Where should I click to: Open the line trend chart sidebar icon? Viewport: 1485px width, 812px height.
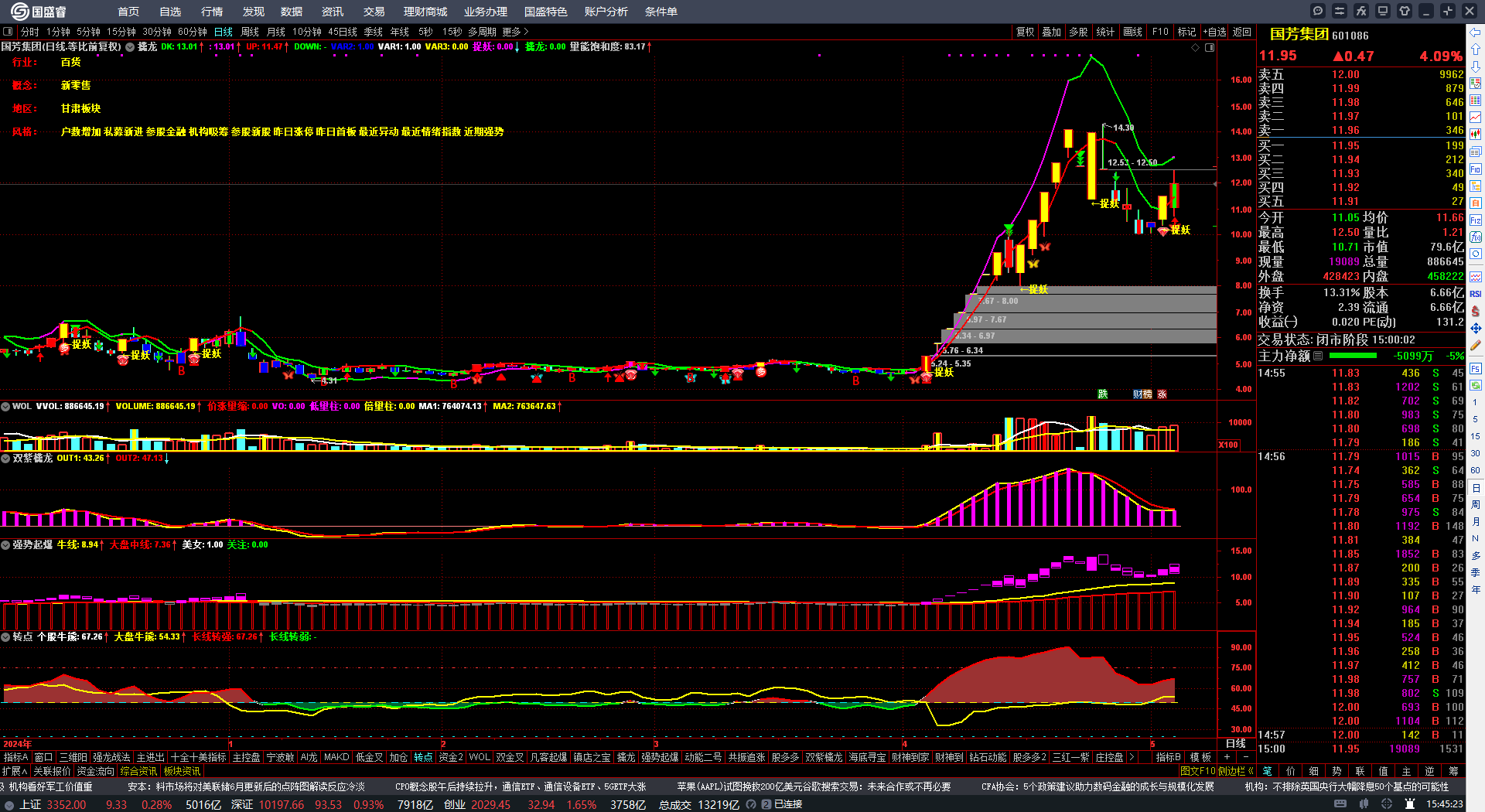pyautogui.click(x=1476, y=118)
